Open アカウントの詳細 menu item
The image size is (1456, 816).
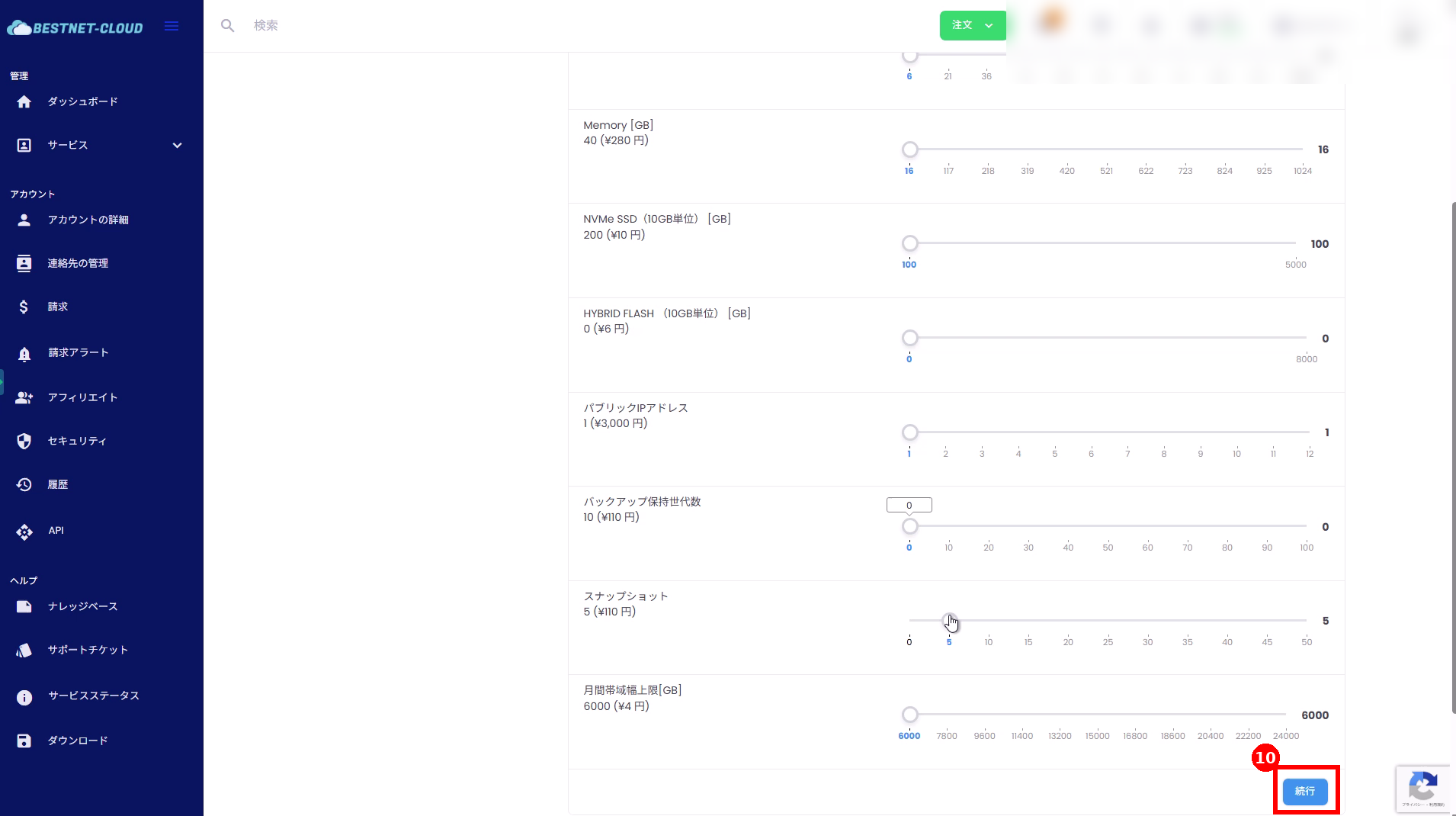click(x=88, y=220)
